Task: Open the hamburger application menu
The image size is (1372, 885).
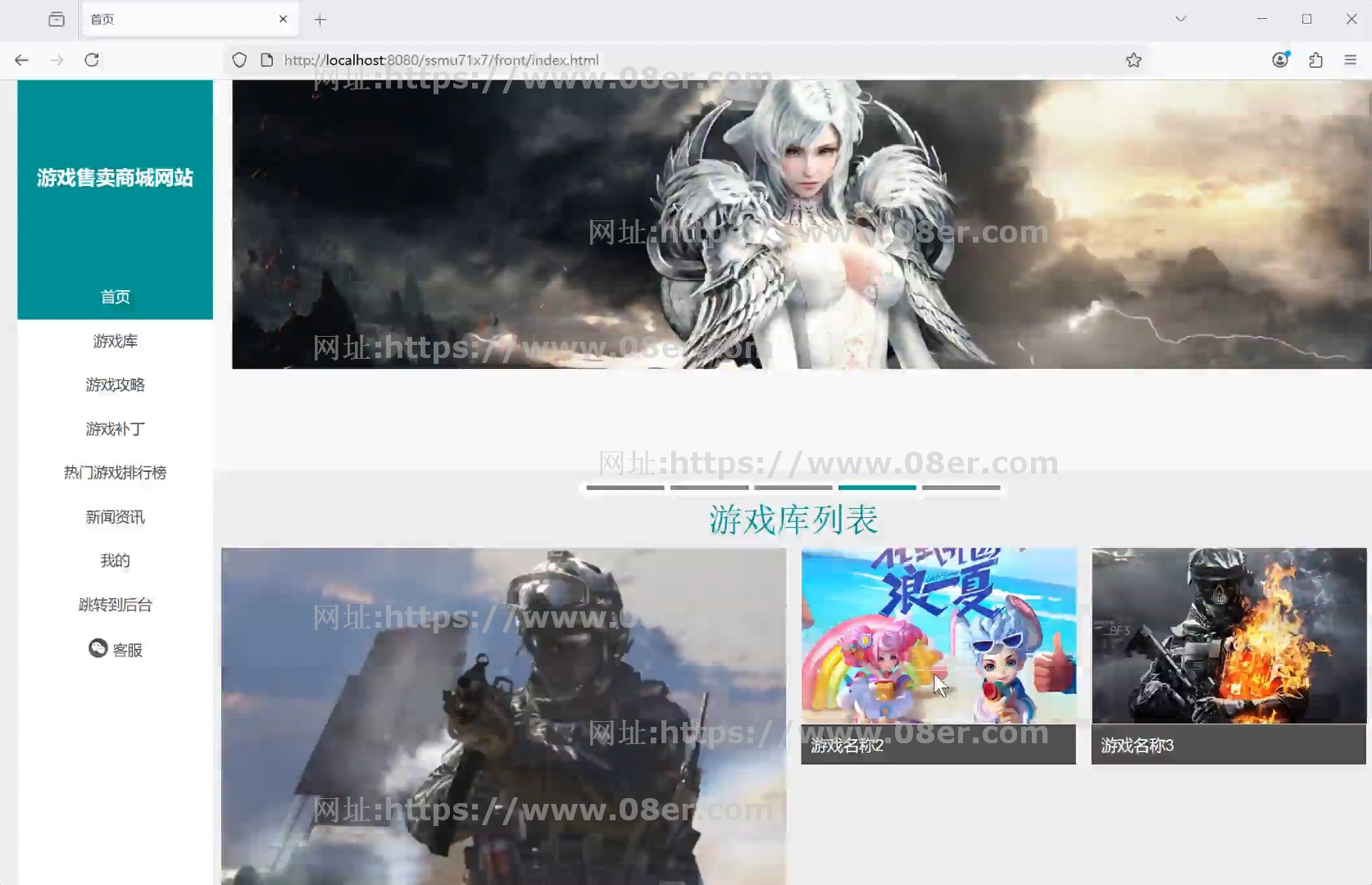Action: coord(1351,60)
